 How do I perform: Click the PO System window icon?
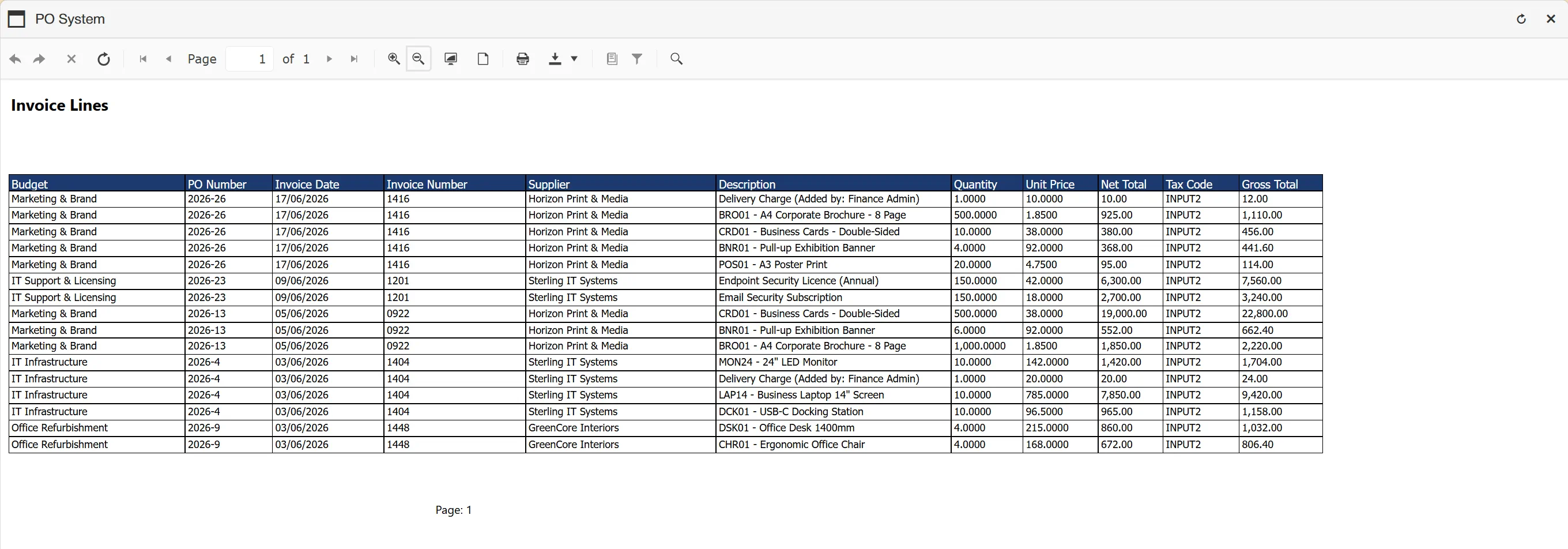[x=17, y=20]
